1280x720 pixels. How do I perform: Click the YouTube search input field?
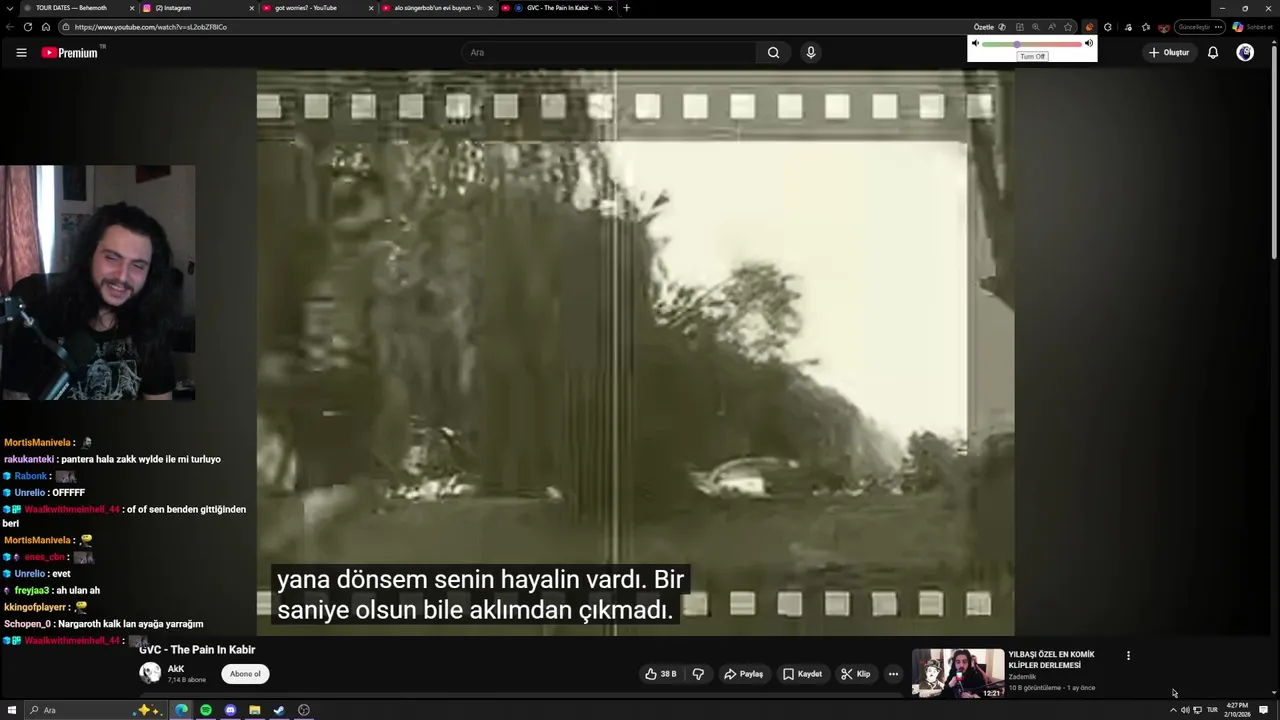click(610, 52)
